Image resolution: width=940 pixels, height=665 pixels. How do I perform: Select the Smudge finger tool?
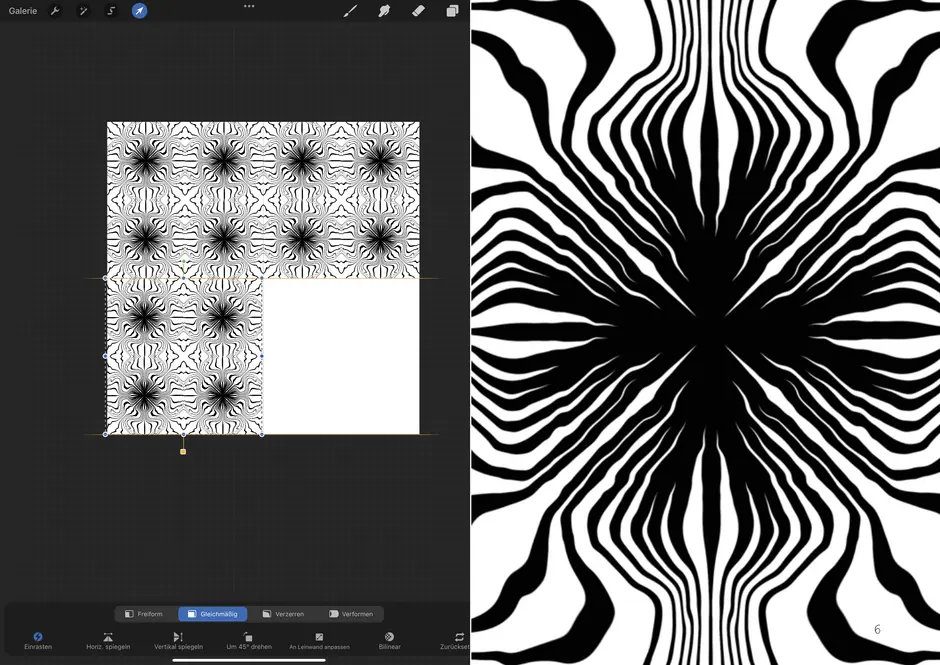point(384,11)
